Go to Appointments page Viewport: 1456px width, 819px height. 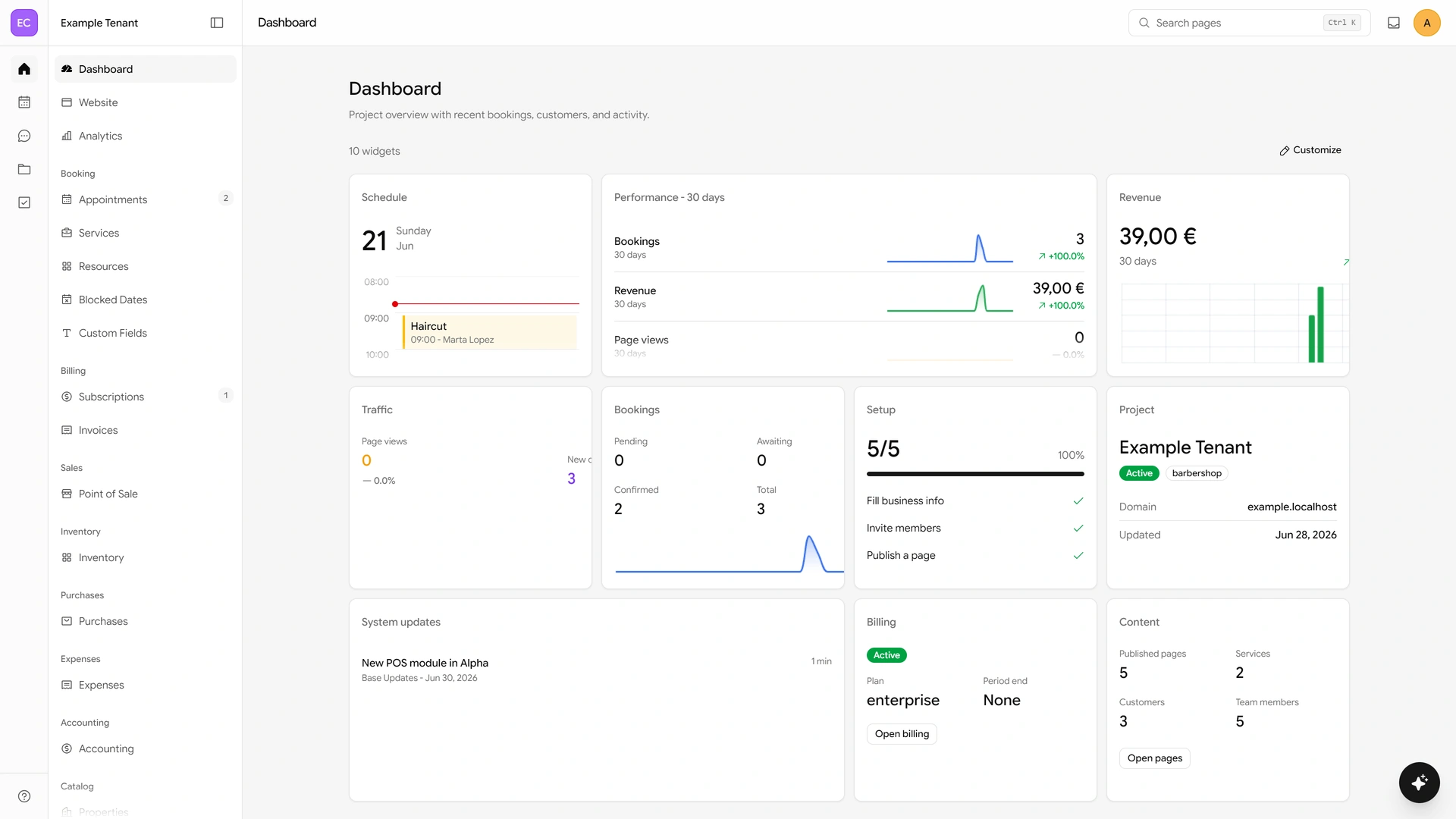click(146, 199)
